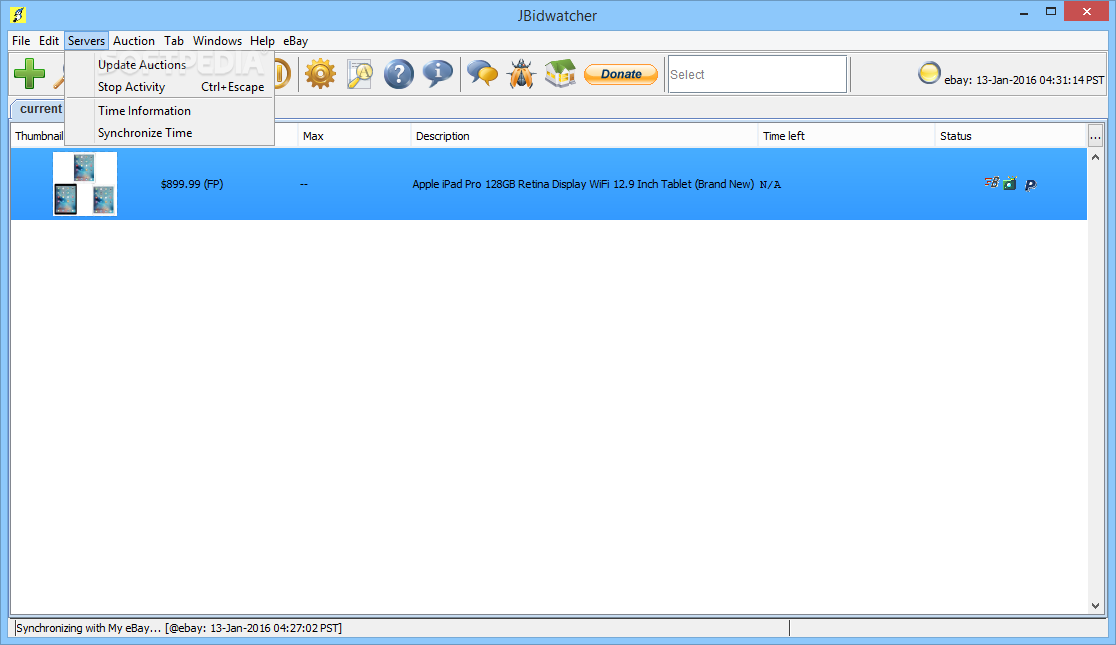Sort by the Time left column header
The height and width of the screenshot is (645, 1116).
[846, 135]
